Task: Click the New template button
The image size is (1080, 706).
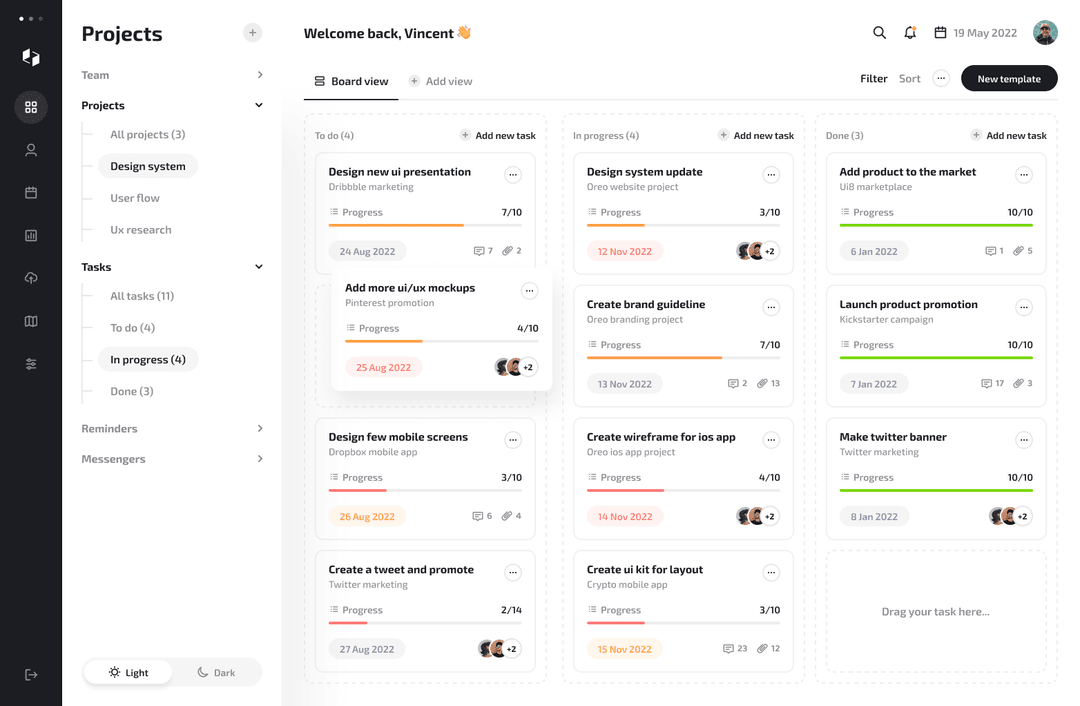Action: (1009, 78)
